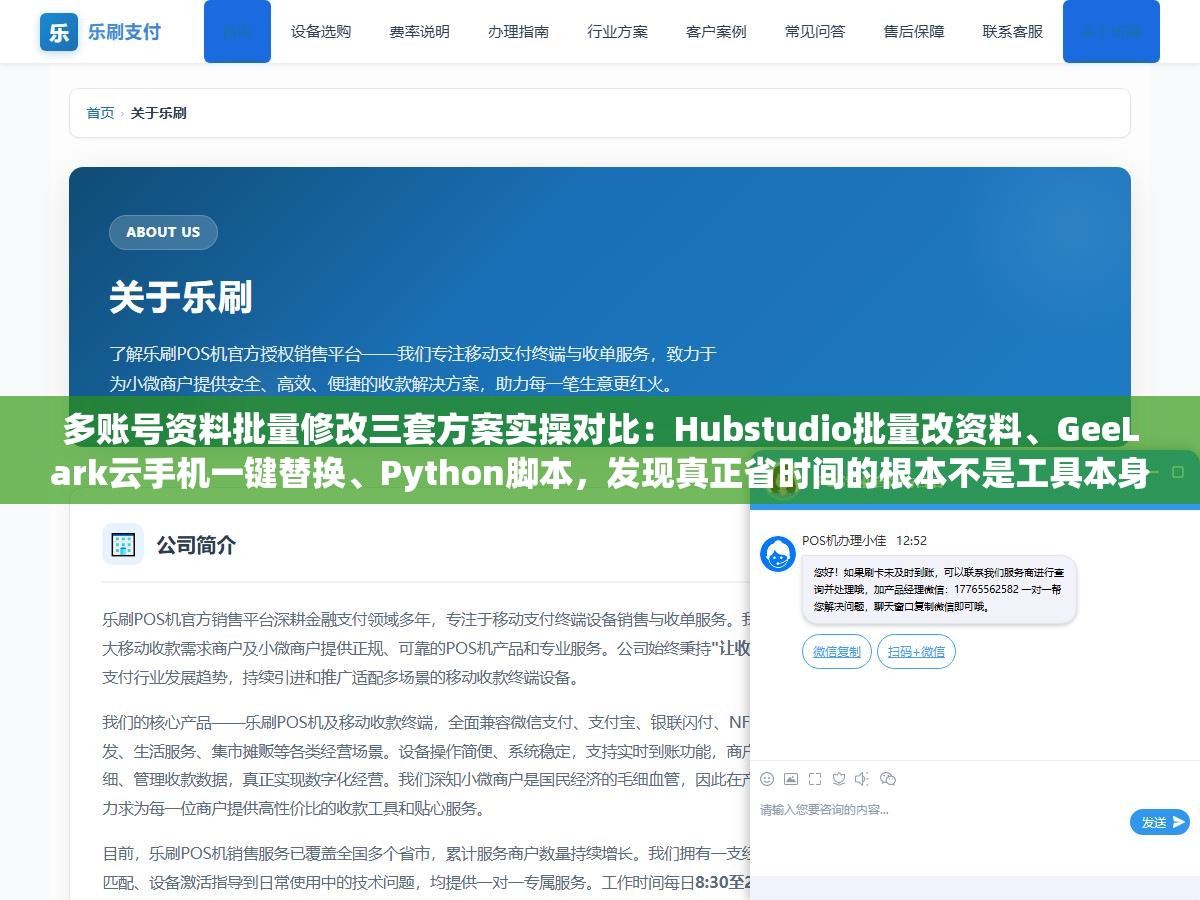Click the ABOUT US badge

point(163,232)
